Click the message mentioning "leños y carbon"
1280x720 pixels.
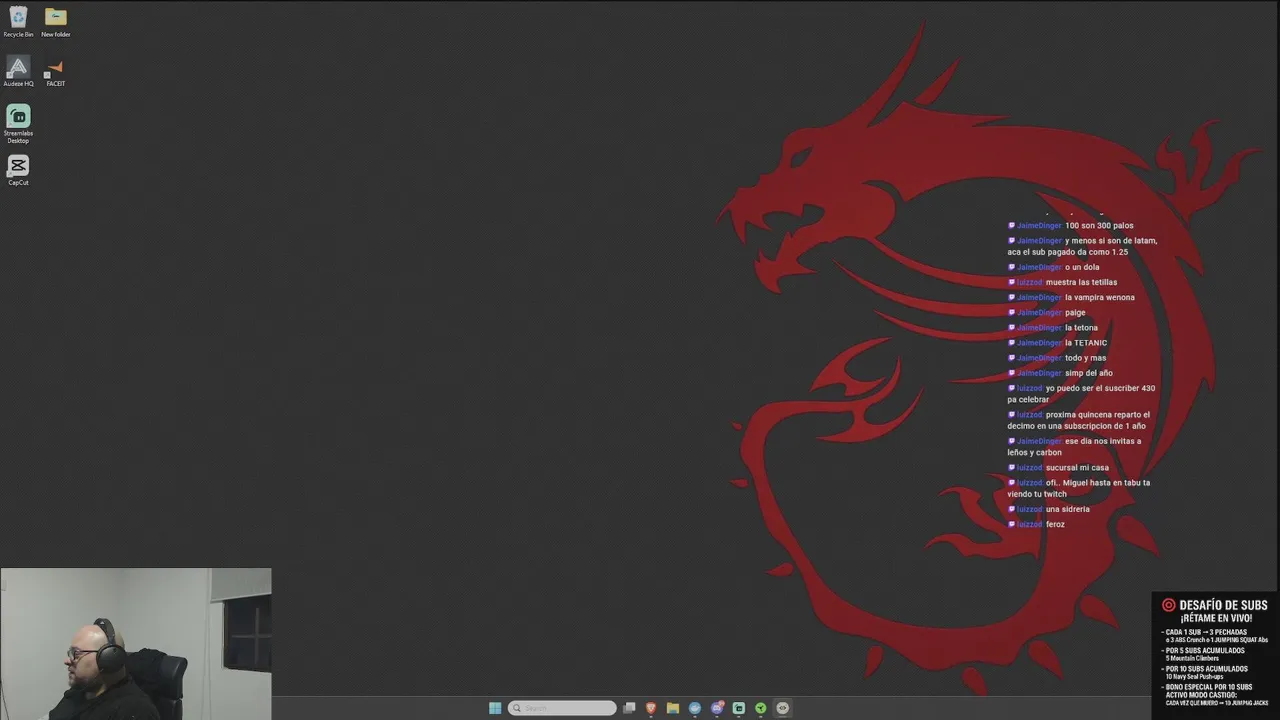click(1074, 447)
